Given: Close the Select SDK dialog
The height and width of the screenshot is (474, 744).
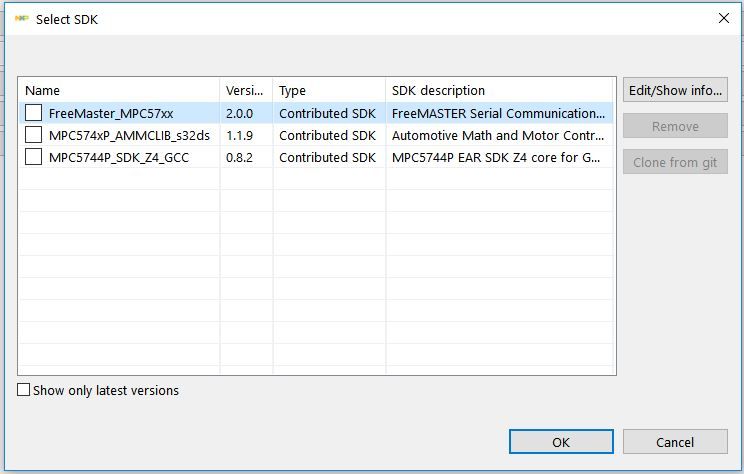Looking at the screenshot, I should point(724,19).
